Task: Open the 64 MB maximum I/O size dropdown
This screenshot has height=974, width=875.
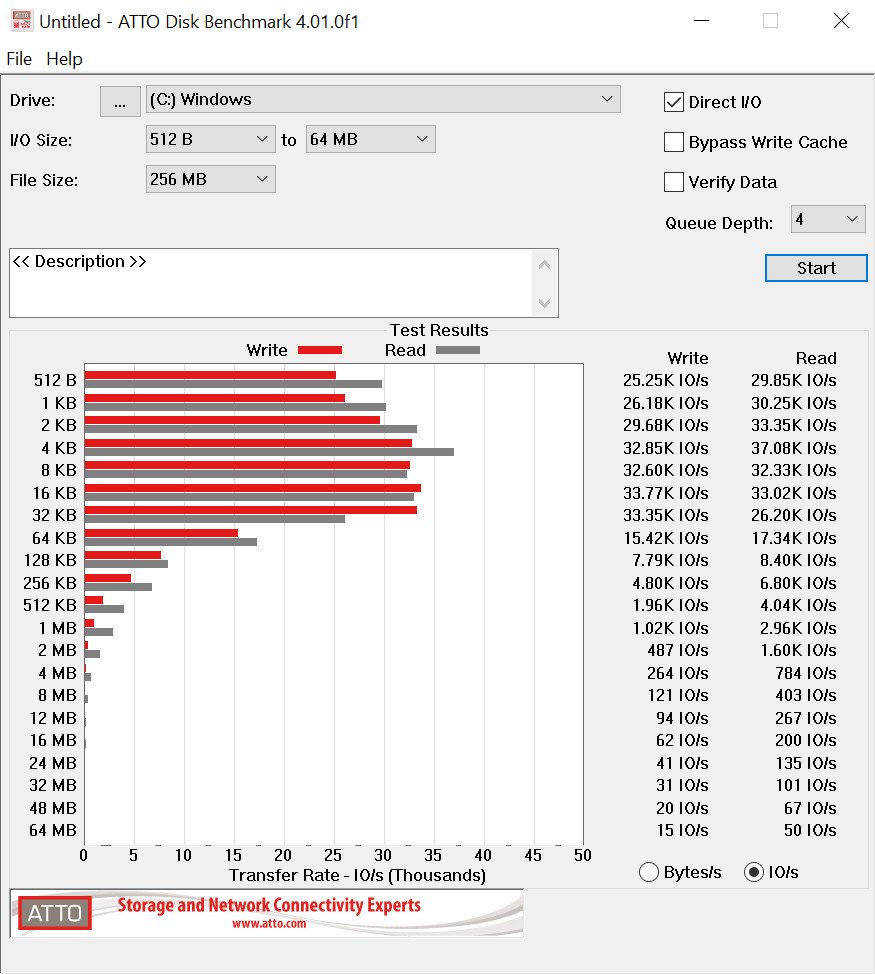Action: (370, 139)
